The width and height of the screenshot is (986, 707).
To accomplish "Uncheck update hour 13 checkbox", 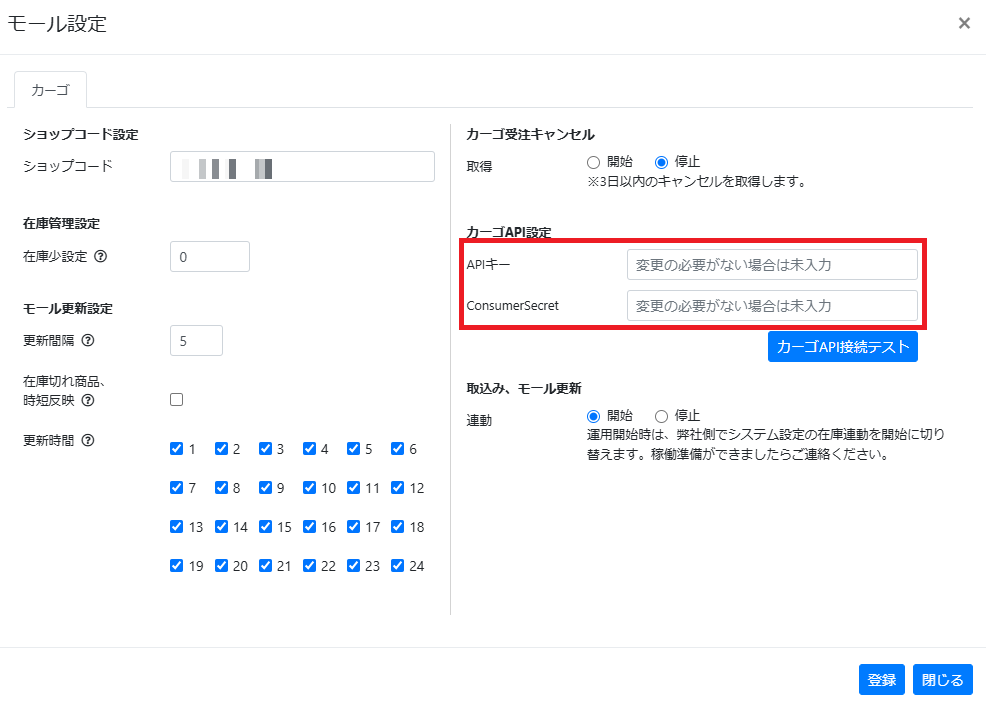I will pos(177,526).
